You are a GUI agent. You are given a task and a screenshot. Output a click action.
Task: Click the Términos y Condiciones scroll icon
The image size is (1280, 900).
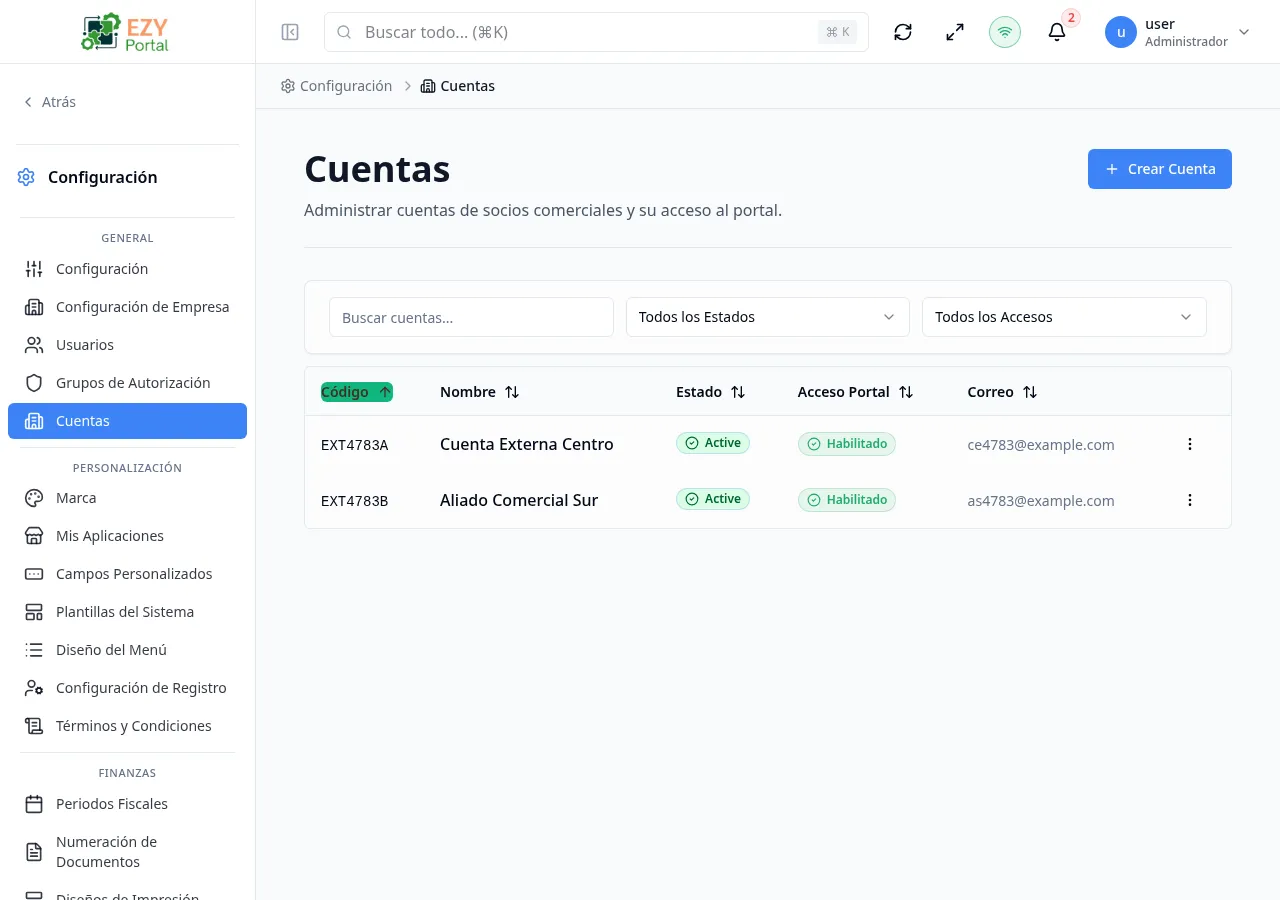(34, 726)
